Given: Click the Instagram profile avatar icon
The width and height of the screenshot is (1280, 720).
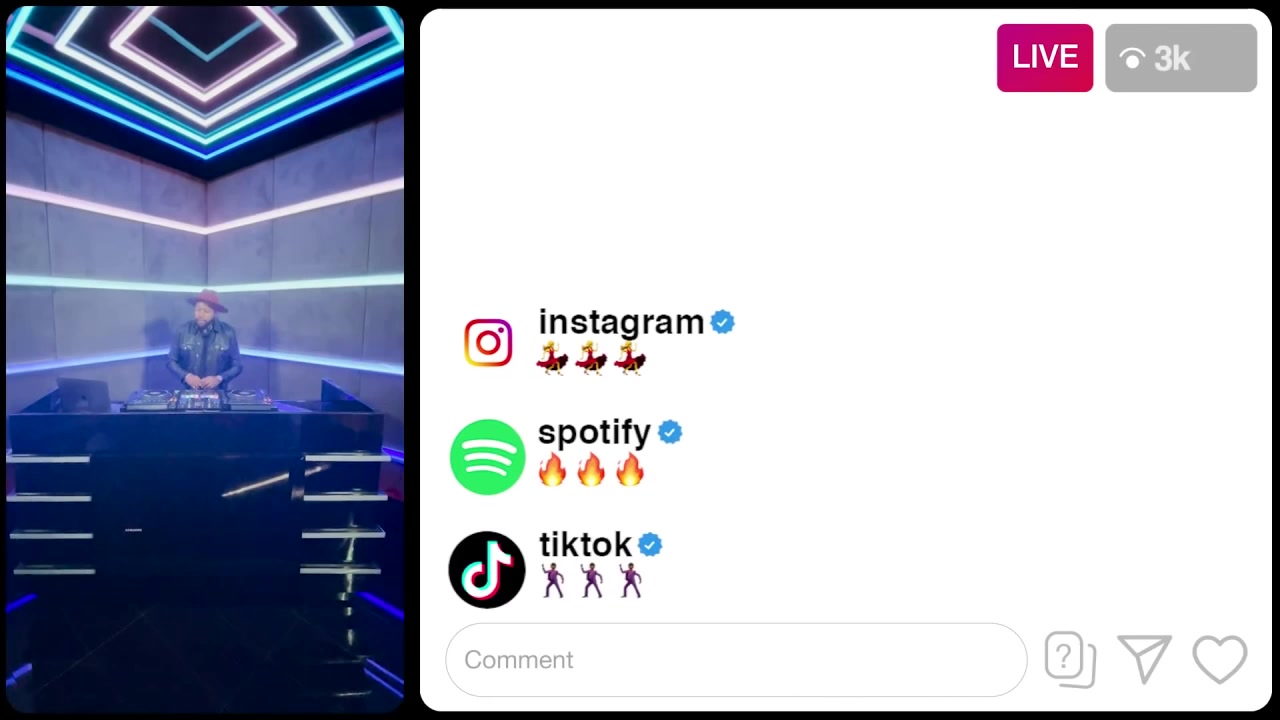Looking at the screenshot, I should pos(488,343).
